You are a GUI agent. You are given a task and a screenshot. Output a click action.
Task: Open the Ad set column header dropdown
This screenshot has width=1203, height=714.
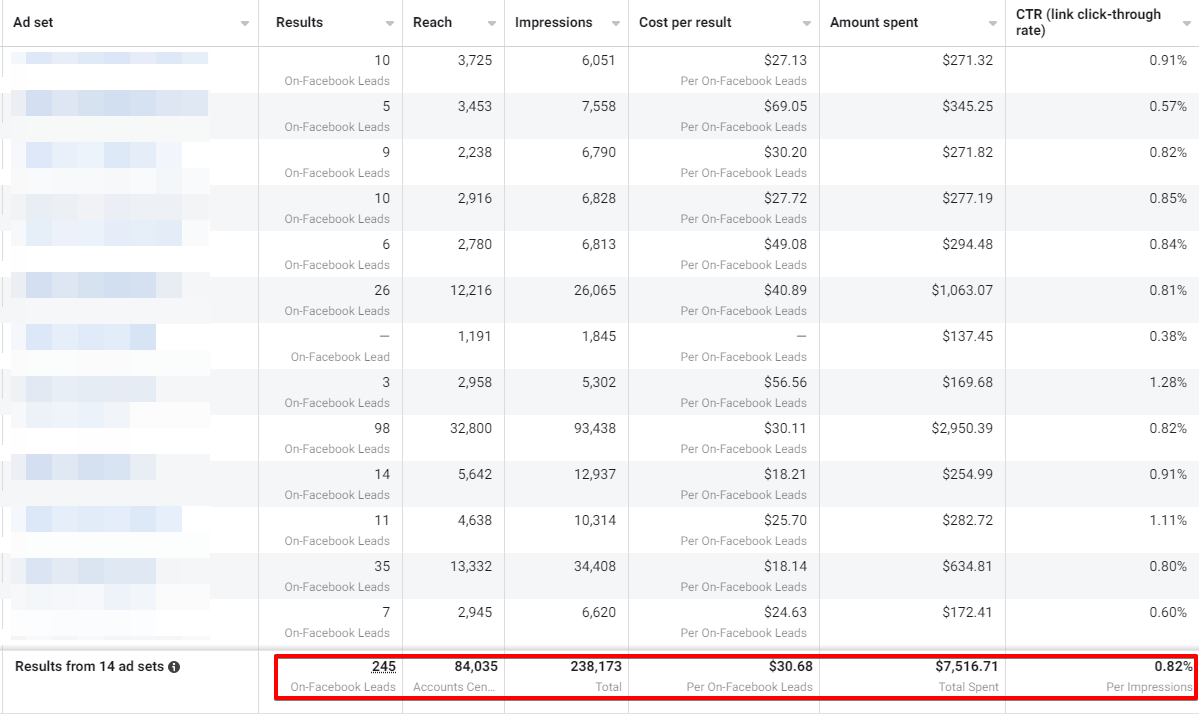243,22
